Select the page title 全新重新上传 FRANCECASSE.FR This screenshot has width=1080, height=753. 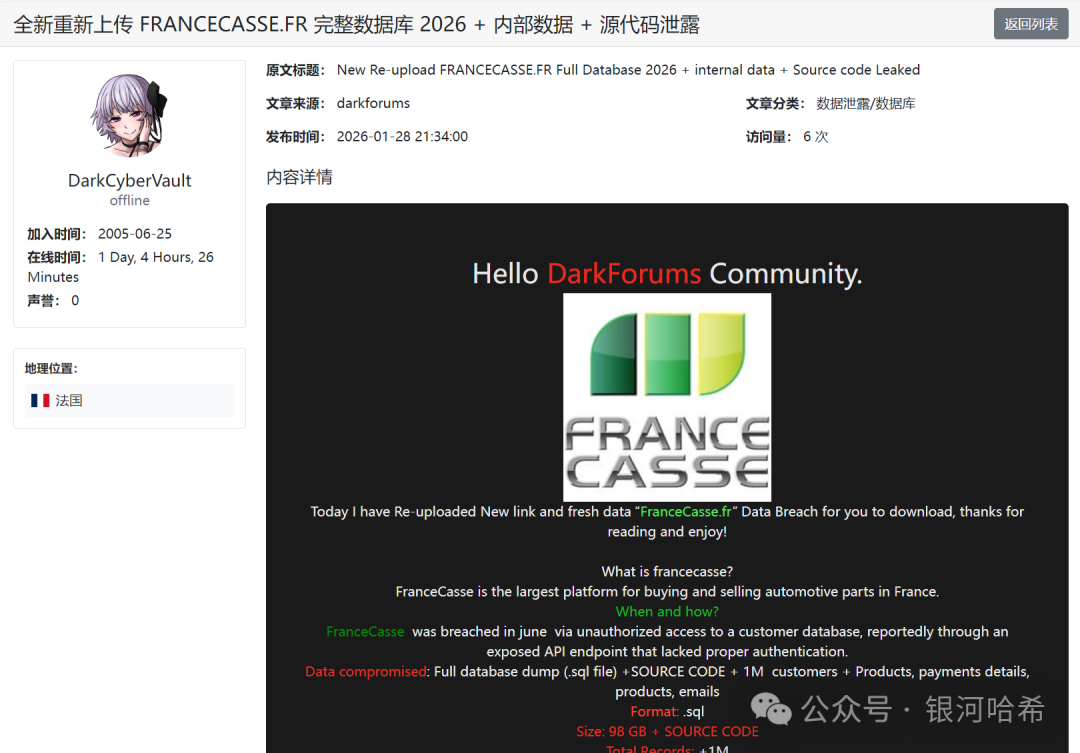356,25
